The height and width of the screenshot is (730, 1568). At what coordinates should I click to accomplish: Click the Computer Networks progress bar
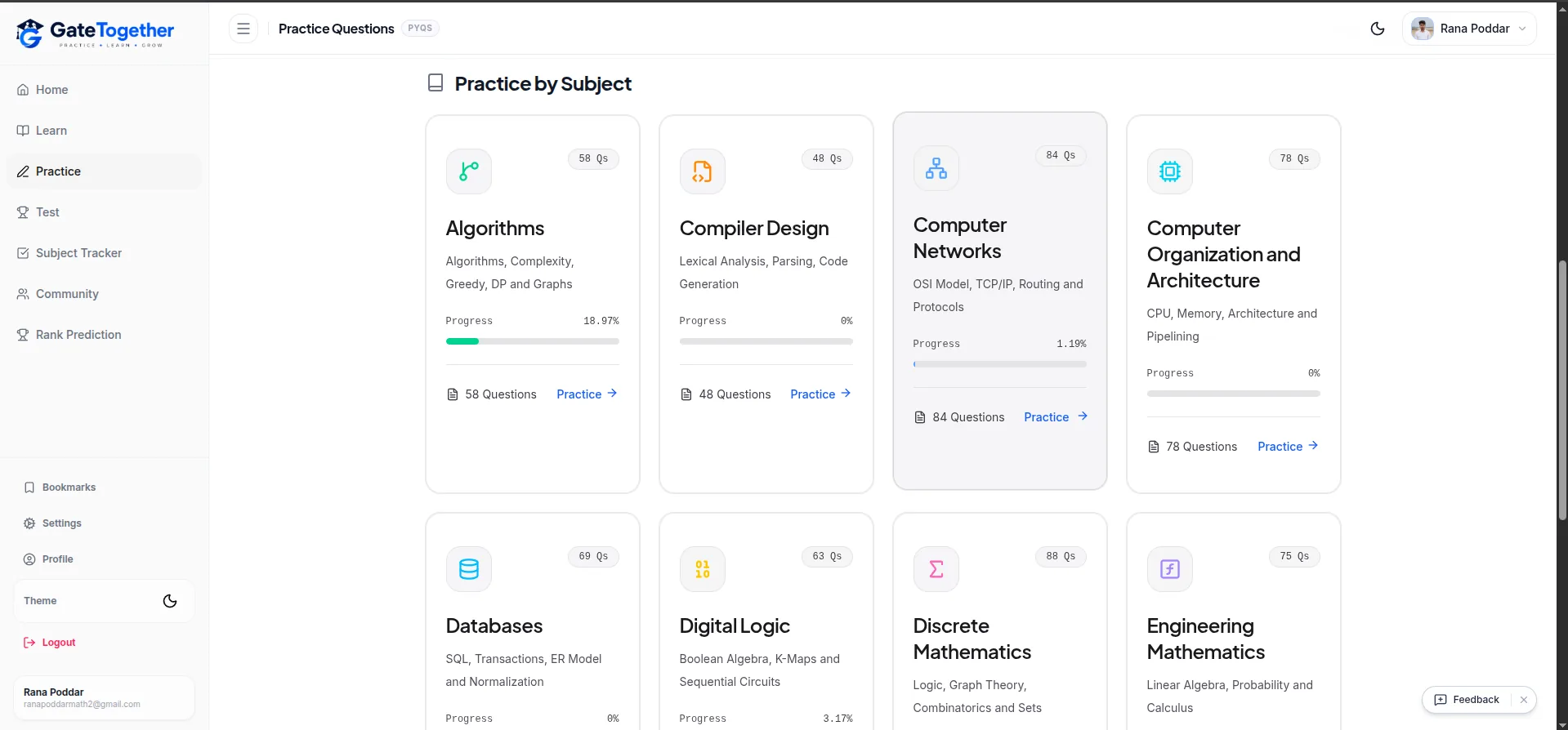[x=1000, y=364]
